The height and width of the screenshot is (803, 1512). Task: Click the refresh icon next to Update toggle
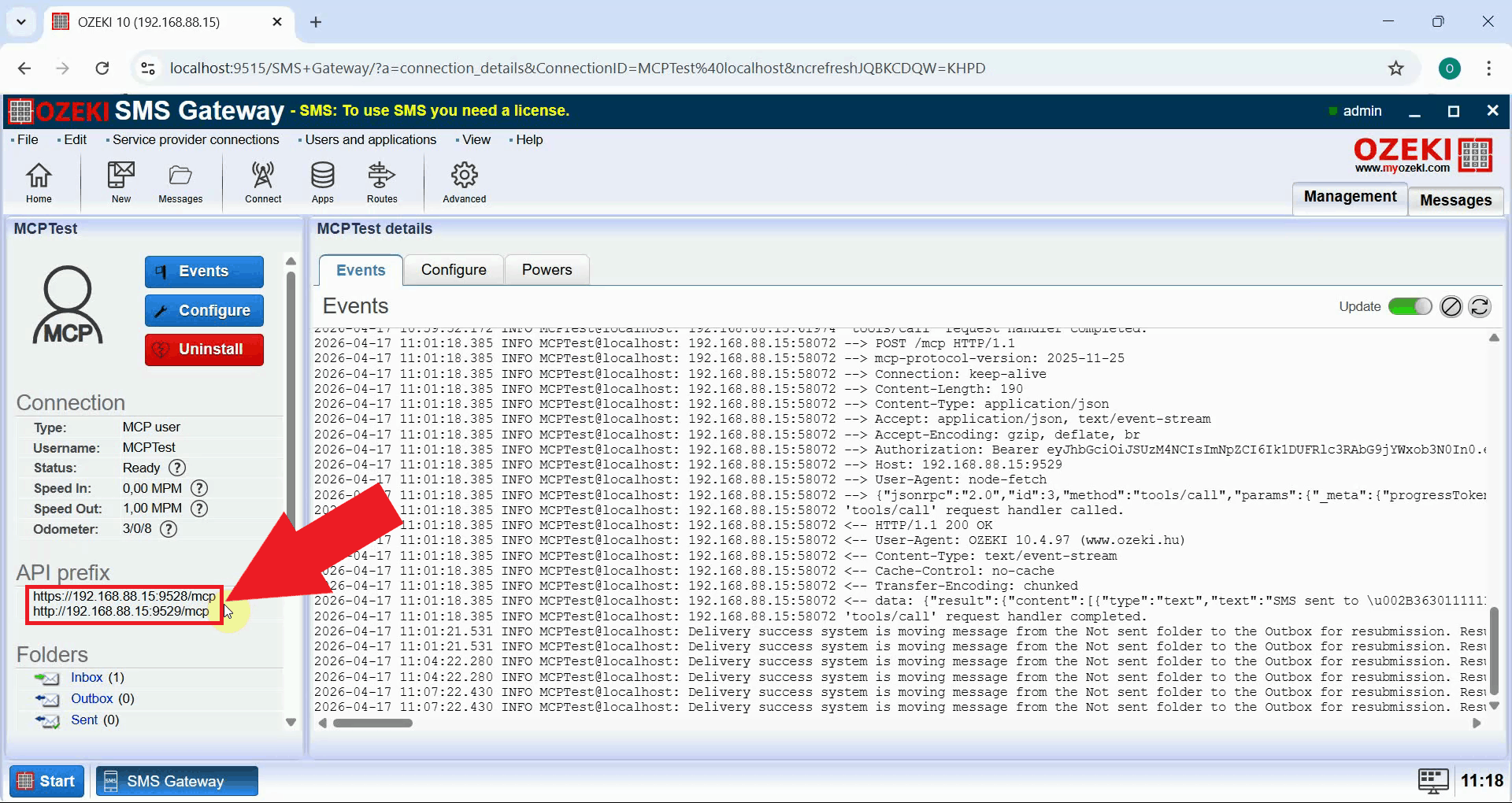coord(1481,306)
